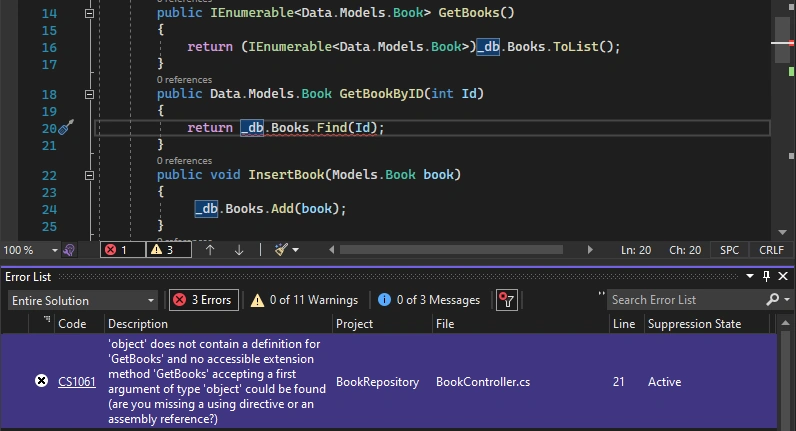This screenshot has height=431, width=796.
Task: Collapse the GetBookByID method outline
Action: [x=89, y=94]
